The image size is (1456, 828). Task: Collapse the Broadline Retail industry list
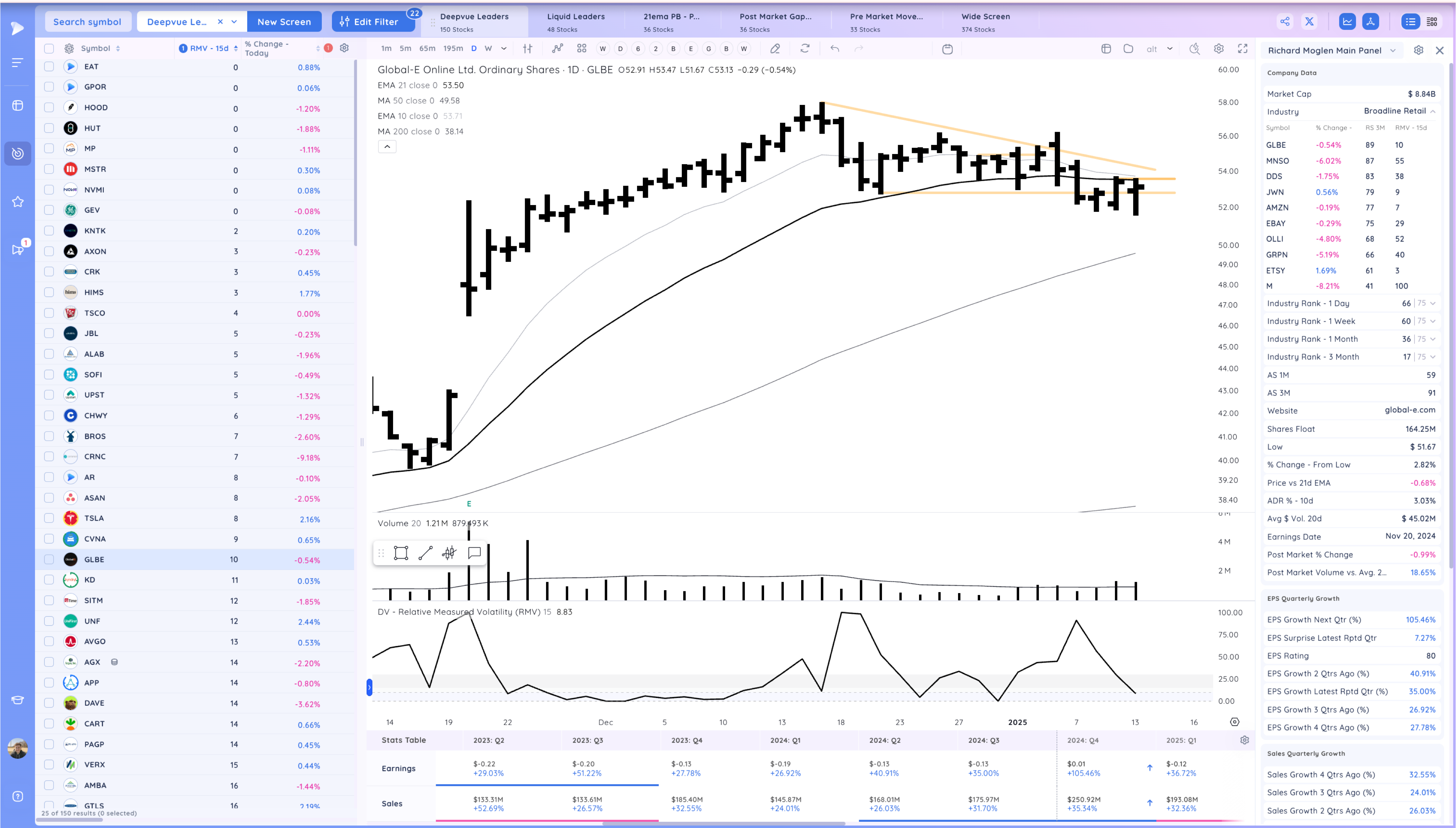coord(1433,111)
